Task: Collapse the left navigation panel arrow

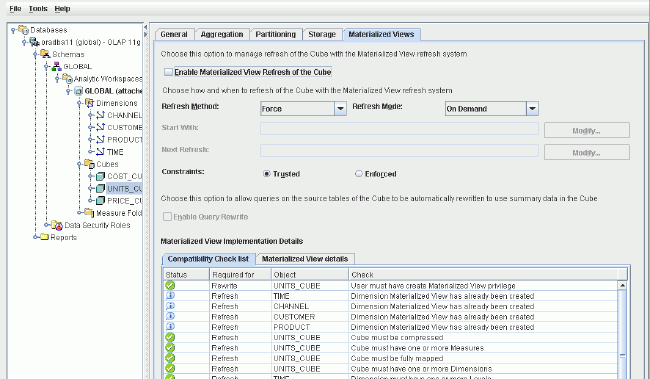Action: coord(146,27)
